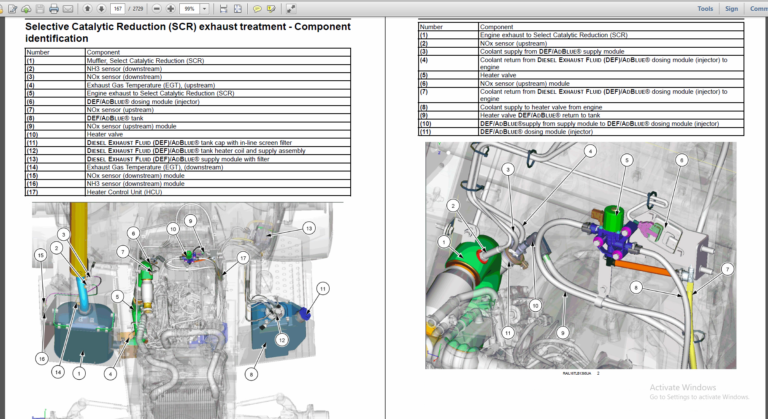Click the row 'NOx sensor (downstream) module'
The image size is (768, 419).
[x=188, y=175]
